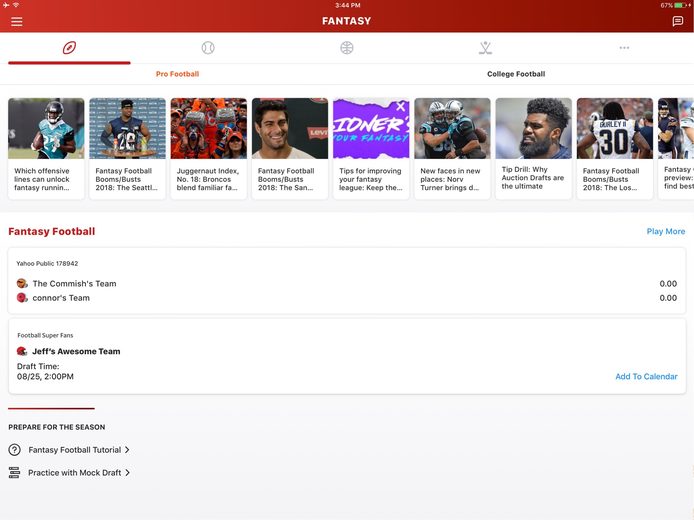Open the chat messages icon
This screenshot has width=694, height=520.
(677, 21)
